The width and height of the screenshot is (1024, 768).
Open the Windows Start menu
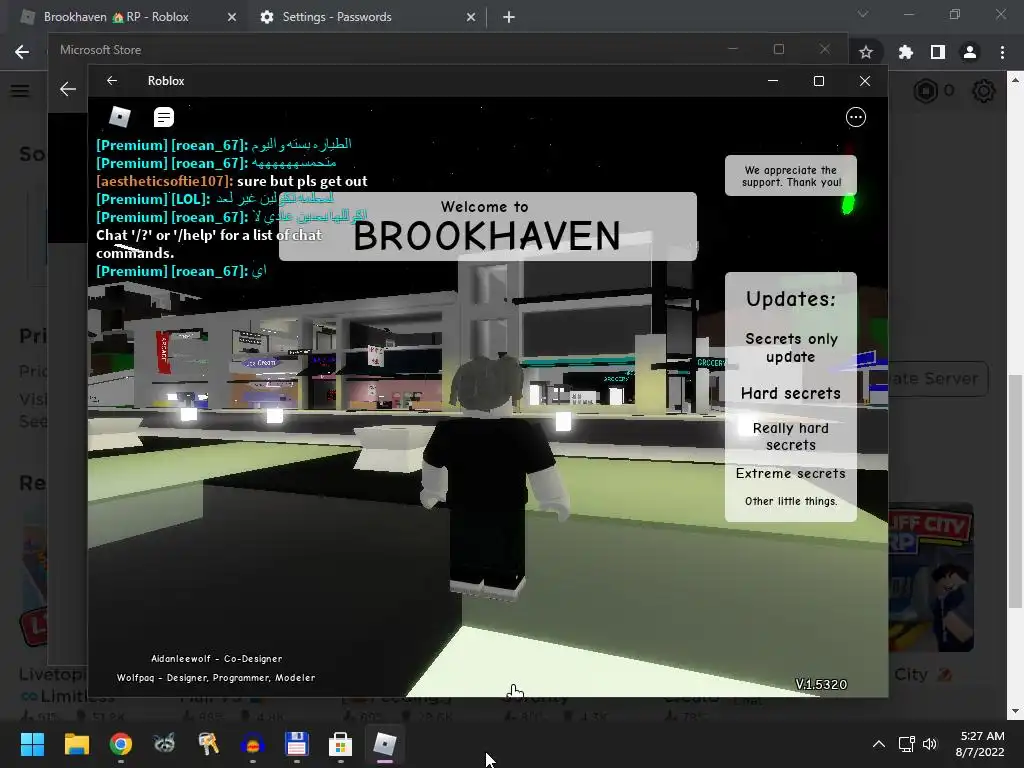(x=32, y=744)
